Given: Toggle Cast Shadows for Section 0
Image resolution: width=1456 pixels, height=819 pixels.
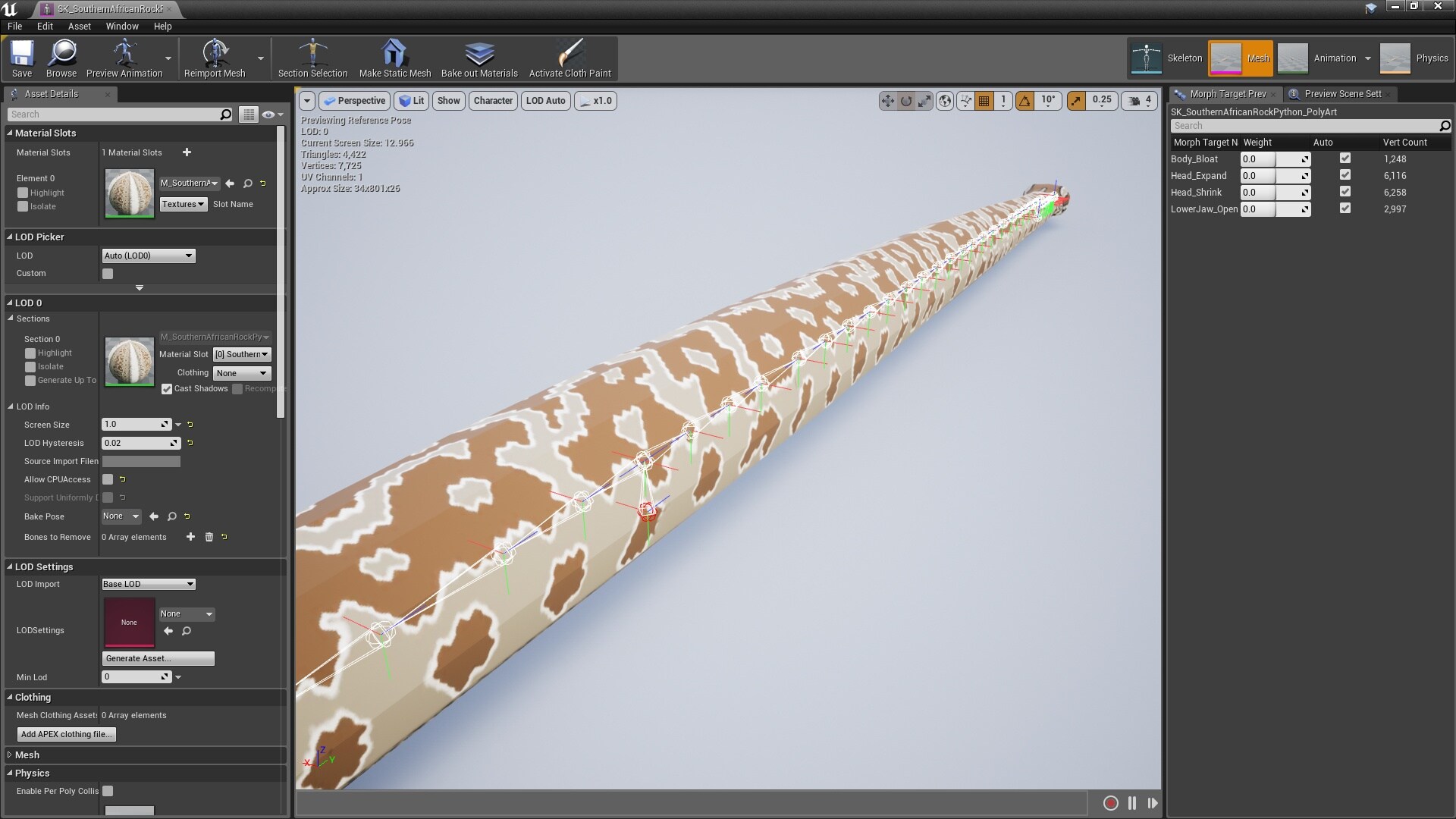Looking at the screenshot, I should (168, 389).
